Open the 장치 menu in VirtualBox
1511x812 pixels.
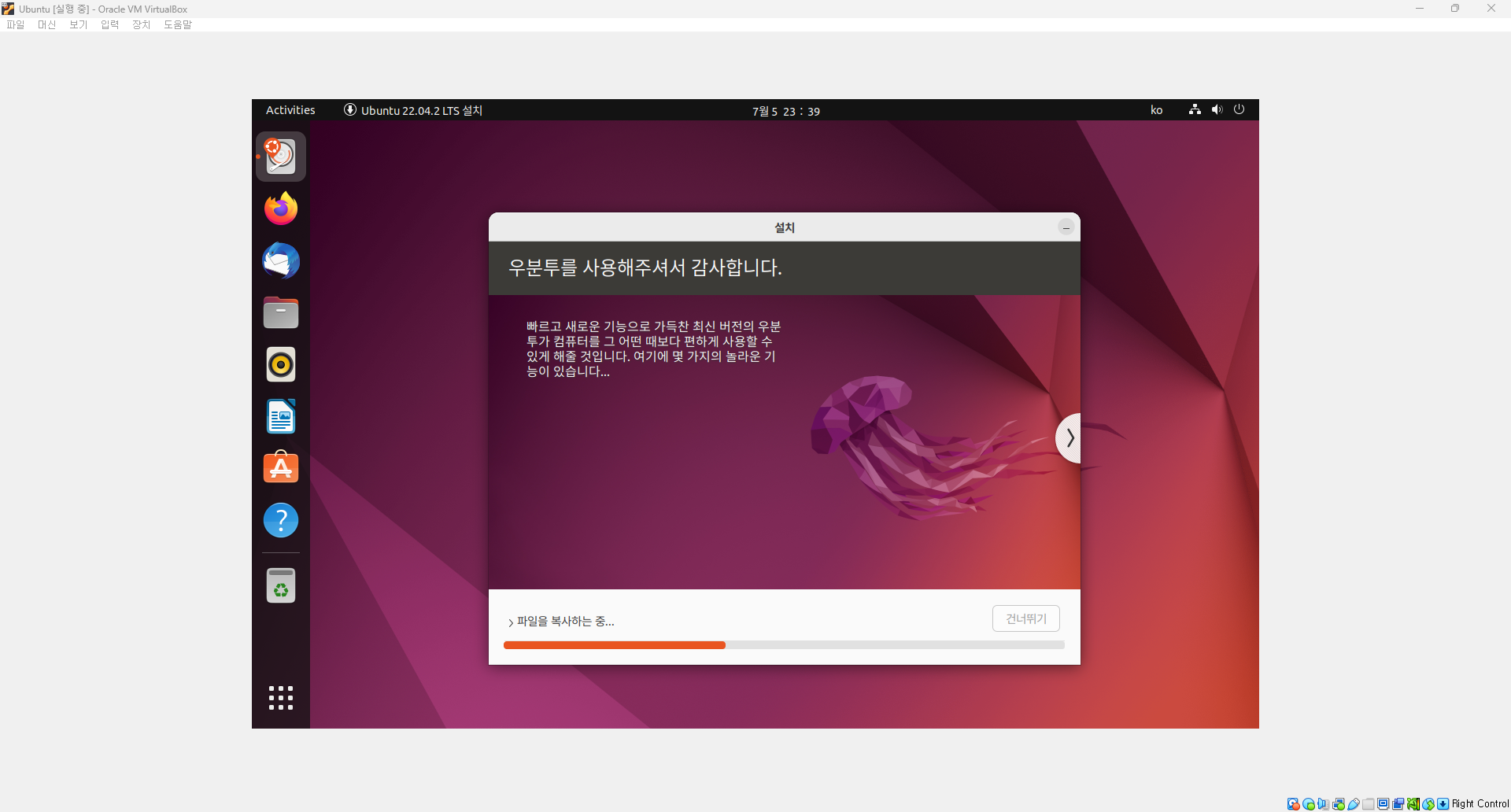click(x=142, y=24)
